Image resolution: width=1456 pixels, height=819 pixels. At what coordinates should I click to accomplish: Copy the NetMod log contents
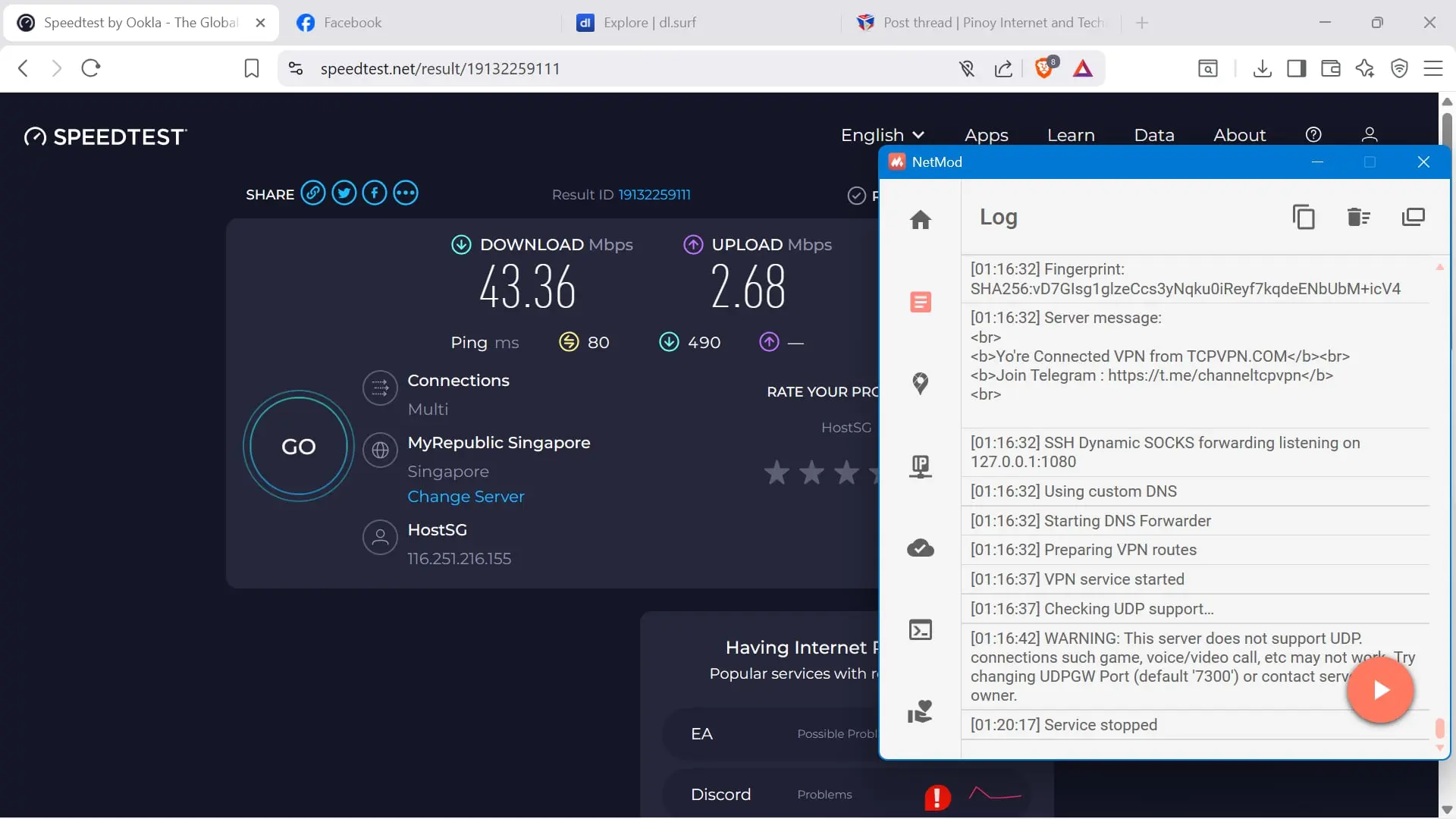pos(1304,218)
